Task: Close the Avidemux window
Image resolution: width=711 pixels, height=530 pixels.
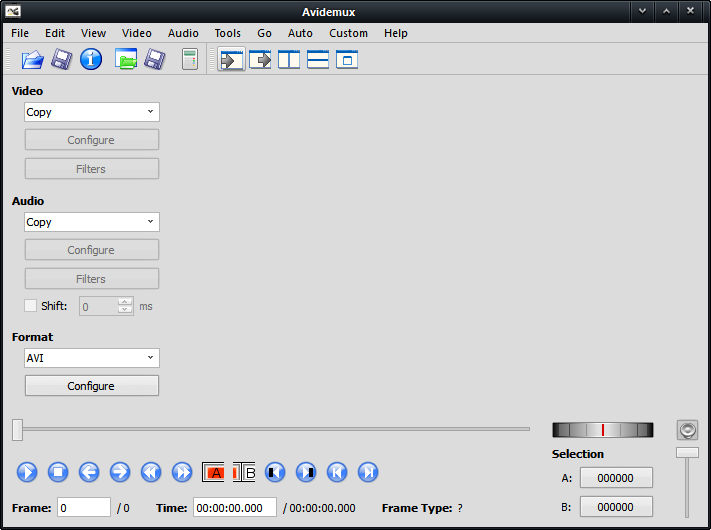Action: pyautogui.click(x=690, y=11)
